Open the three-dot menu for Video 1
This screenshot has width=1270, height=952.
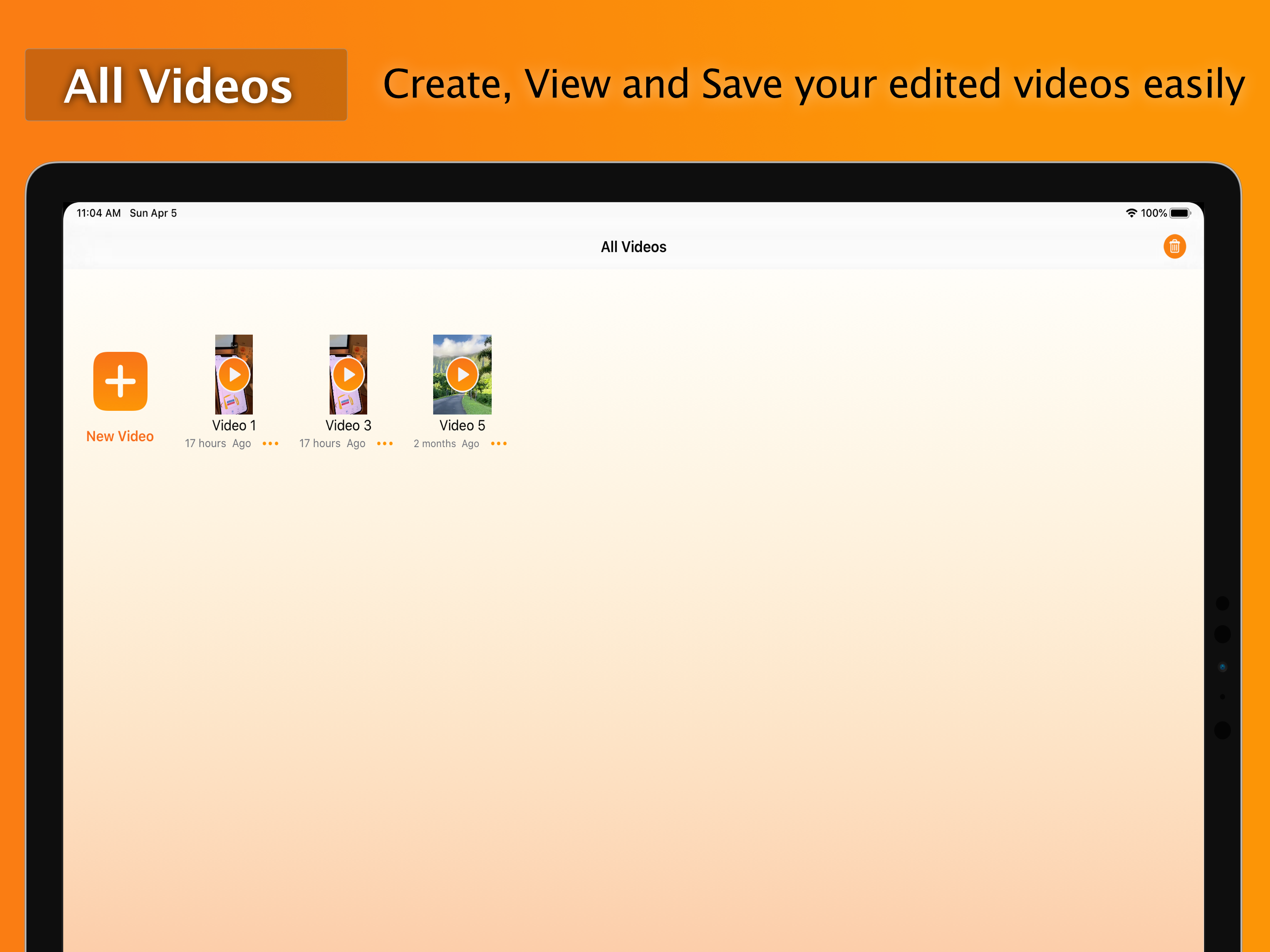point(271,444)
